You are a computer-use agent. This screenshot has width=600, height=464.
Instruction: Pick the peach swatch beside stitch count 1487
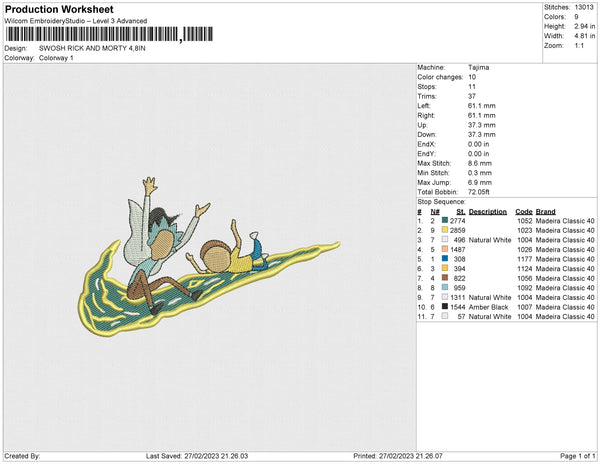[x=445, y=249]
